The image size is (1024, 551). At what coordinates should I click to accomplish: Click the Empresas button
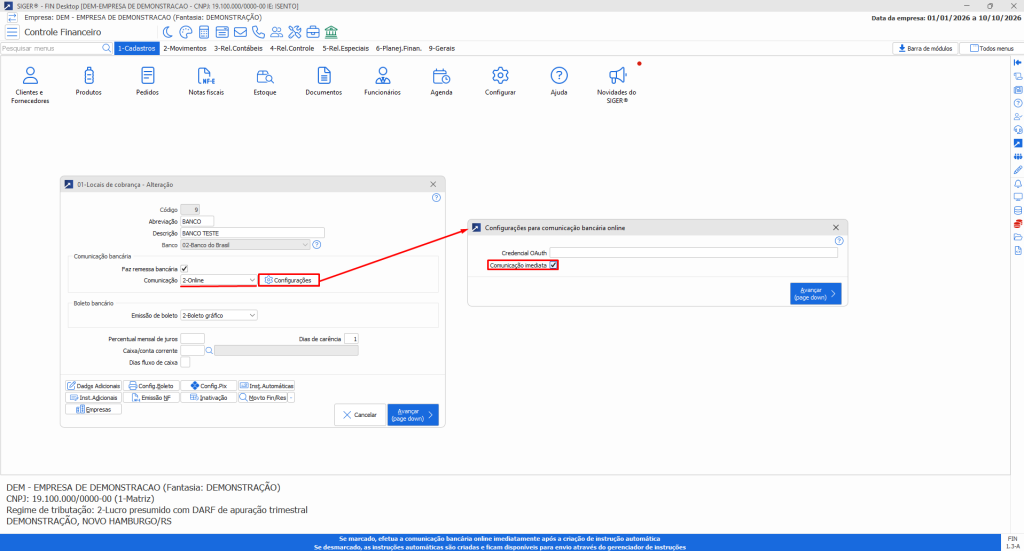93,409
